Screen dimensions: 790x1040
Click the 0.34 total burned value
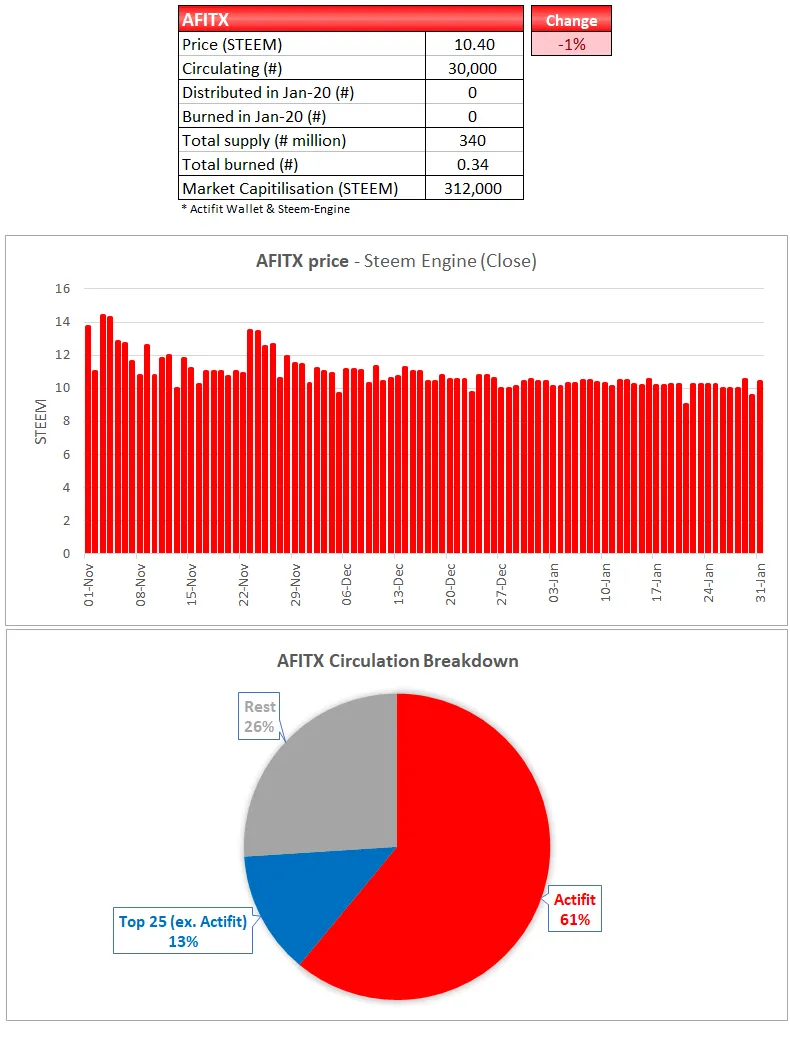[472, 164]
